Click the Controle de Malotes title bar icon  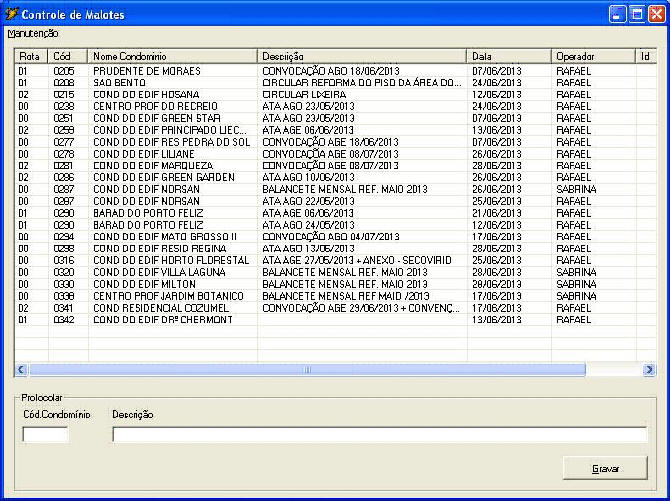point(13,15)
